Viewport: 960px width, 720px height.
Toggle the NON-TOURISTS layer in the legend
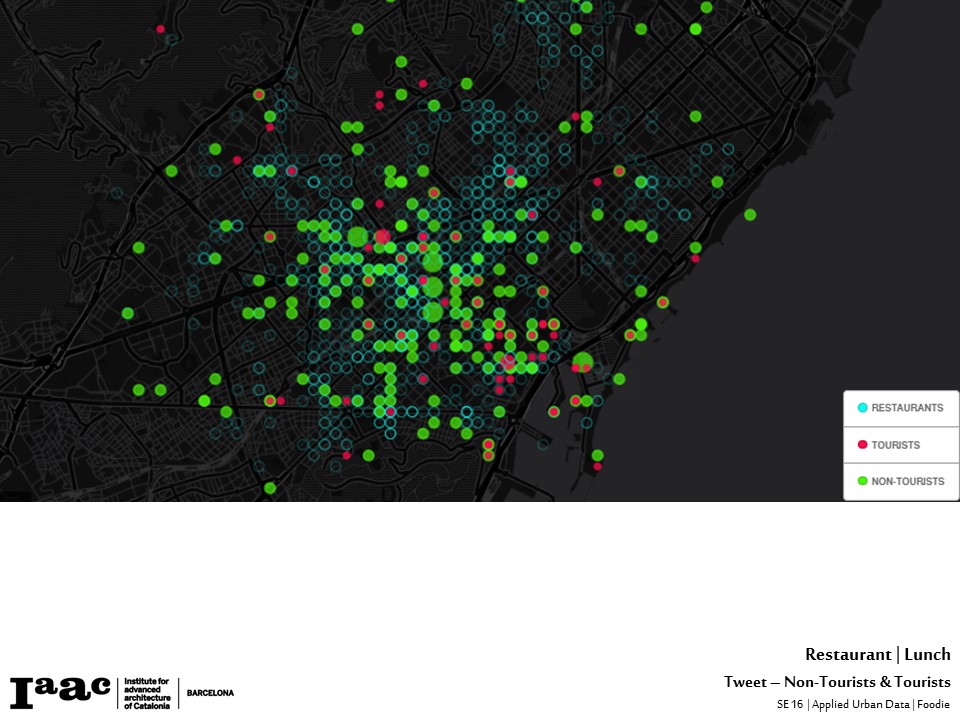click(x=907, y=481)
